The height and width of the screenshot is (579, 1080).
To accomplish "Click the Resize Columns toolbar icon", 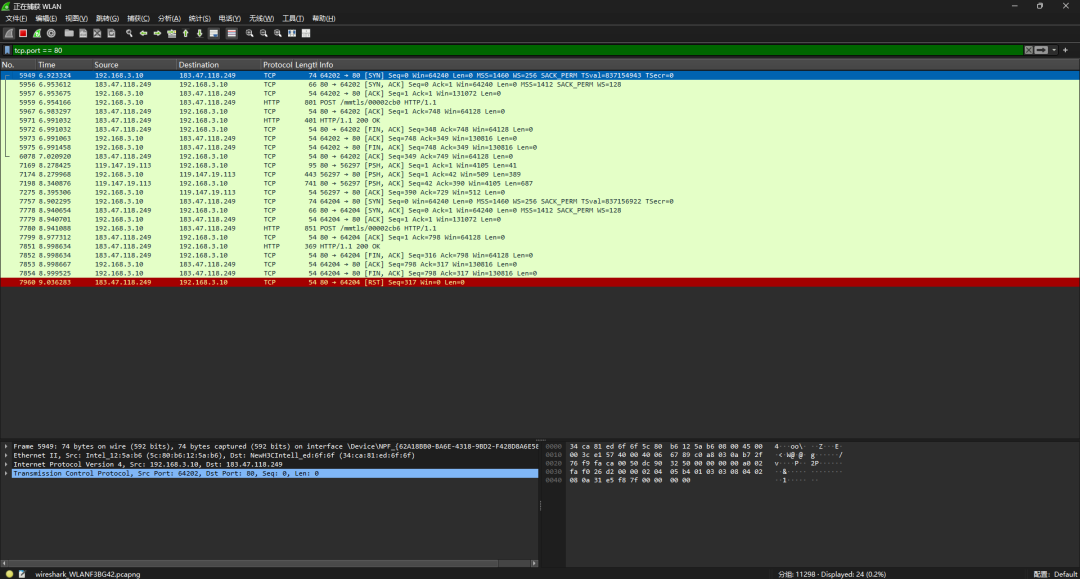I will pyautogui.click(x=306, y=33).
